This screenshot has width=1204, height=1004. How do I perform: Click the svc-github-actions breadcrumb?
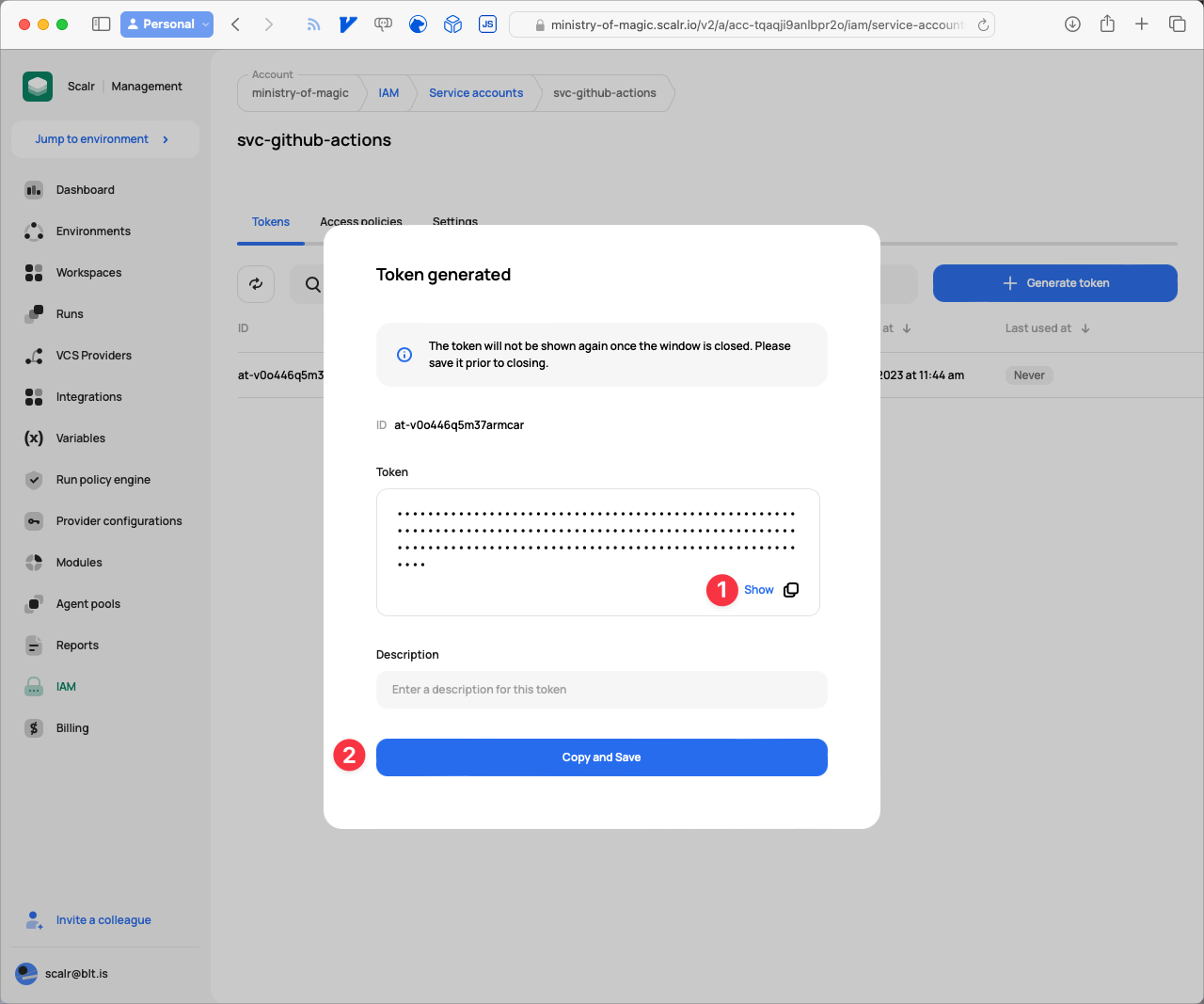pyautogui.click(x=605, y=93)
